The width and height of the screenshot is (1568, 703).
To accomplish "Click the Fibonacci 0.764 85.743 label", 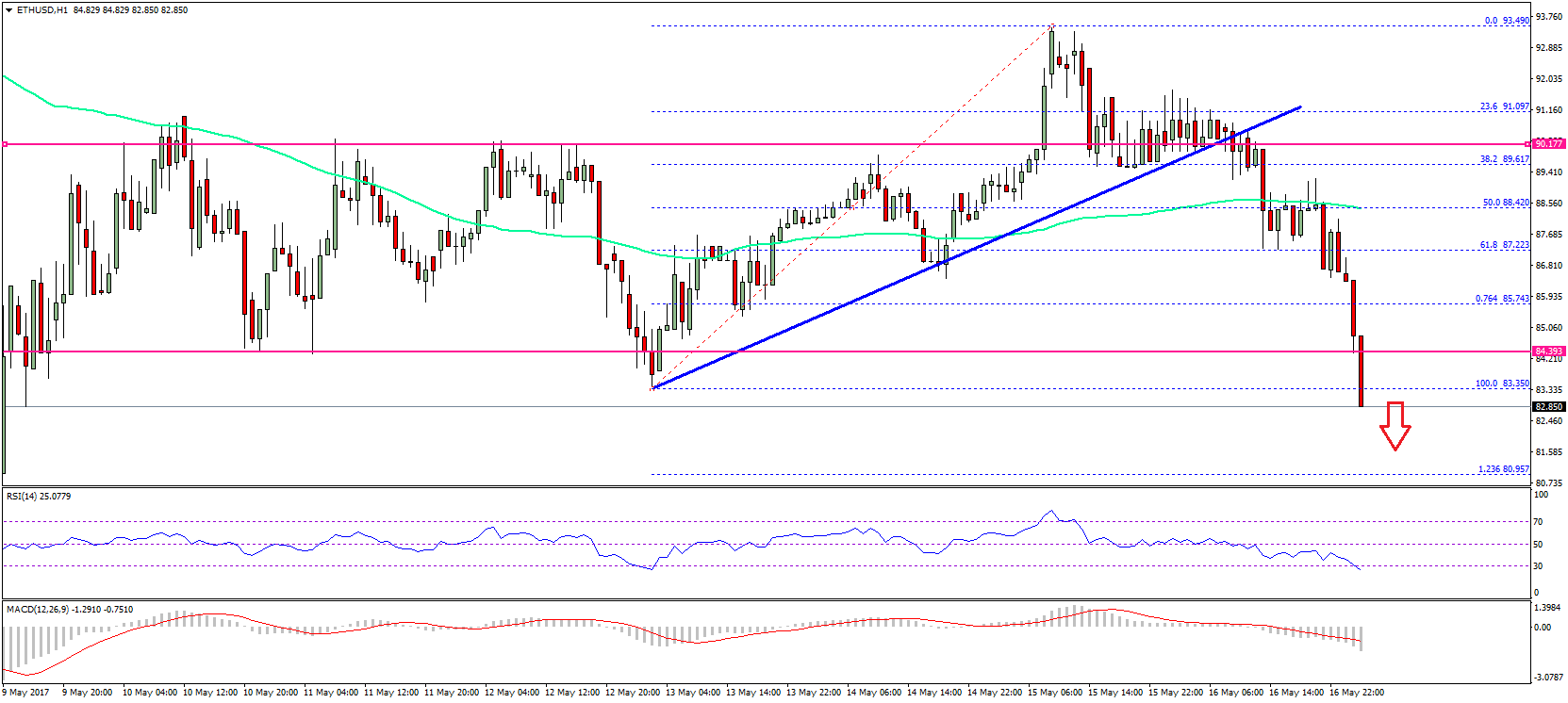I will pyautogui.click(x=1503, y=299).
